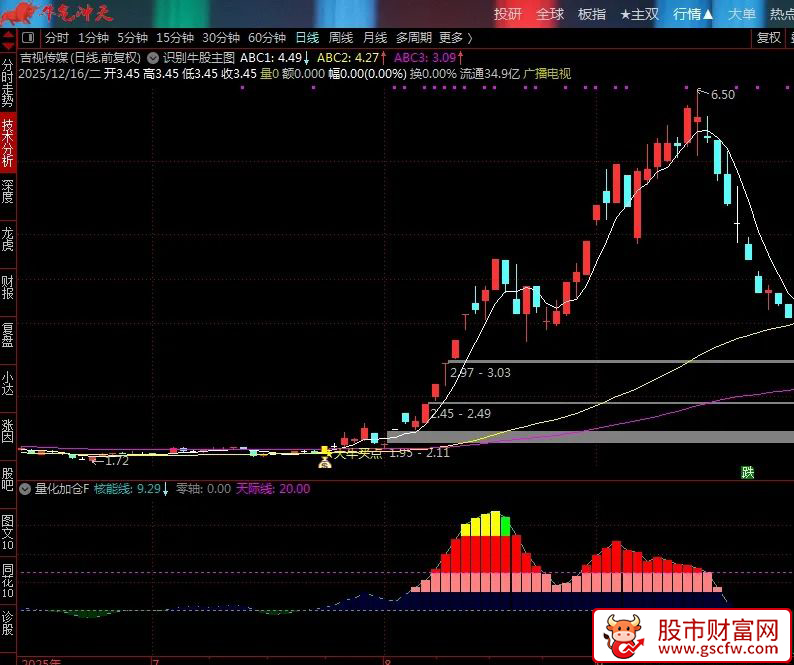Switch to the 月线 monthly chart
Image resolution: width=794 pixels, height=665 pixels.
pos(375,38)
